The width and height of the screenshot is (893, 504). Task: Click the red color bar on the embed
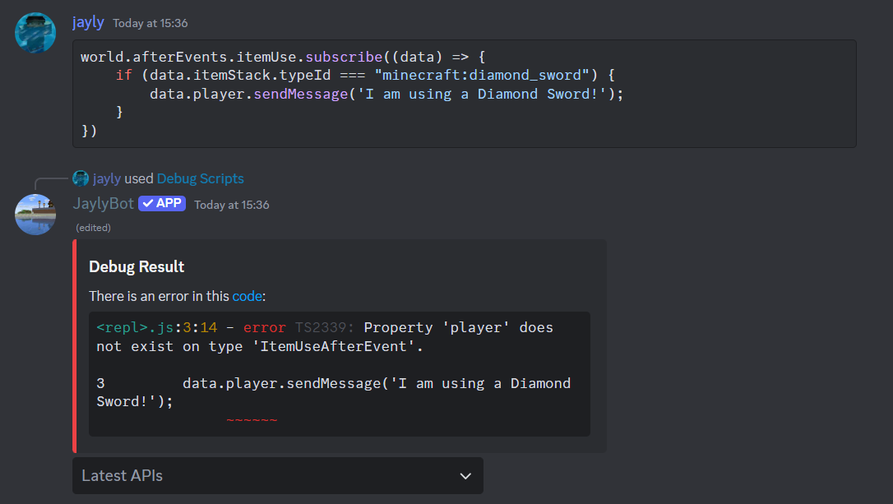pos(75,346)
